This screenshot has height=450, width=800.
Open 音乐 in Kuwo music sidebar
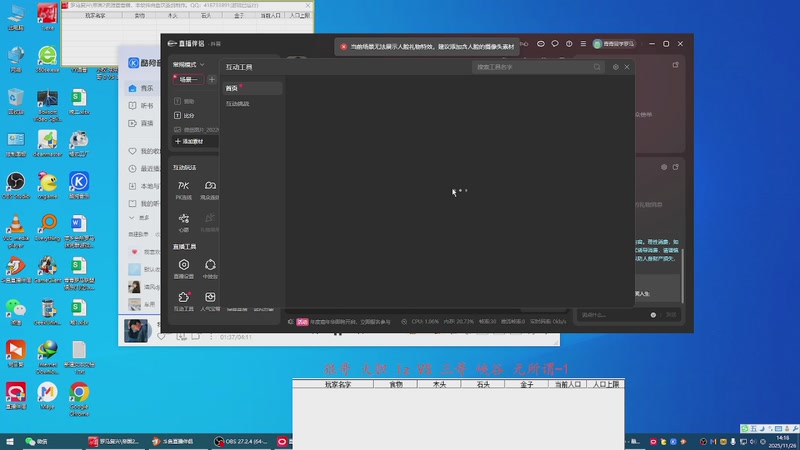click(x=142, y=88)
